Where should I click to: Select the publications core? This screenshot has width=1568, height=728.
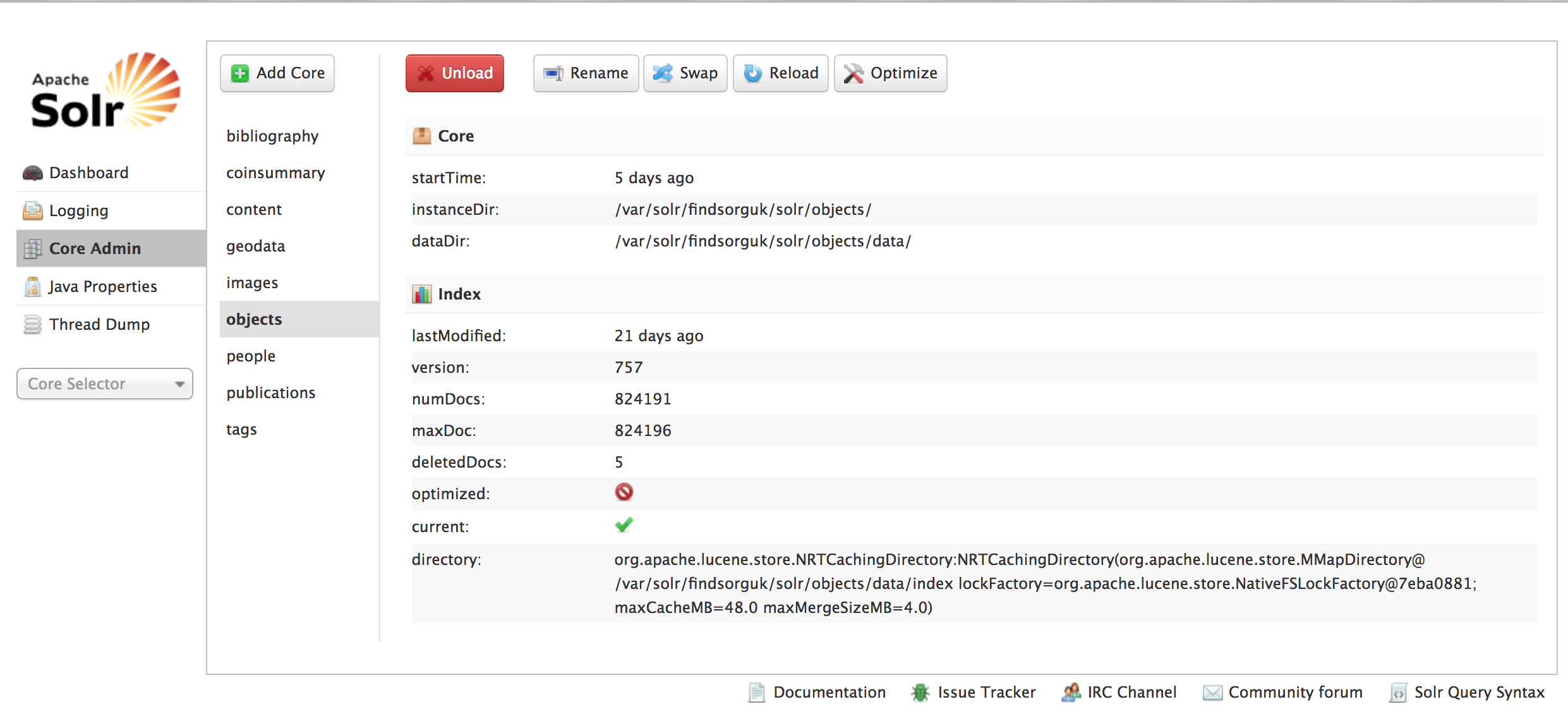(x=270, y=392)
